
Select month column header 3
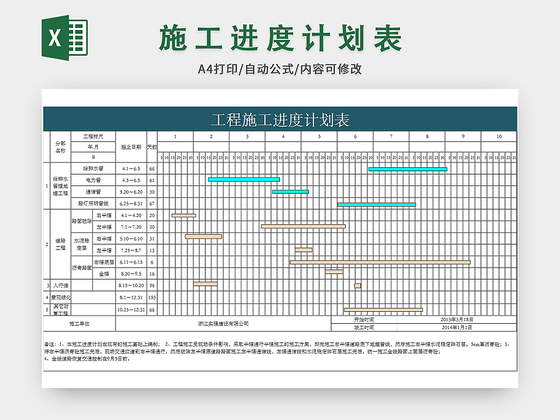[247, 136]
